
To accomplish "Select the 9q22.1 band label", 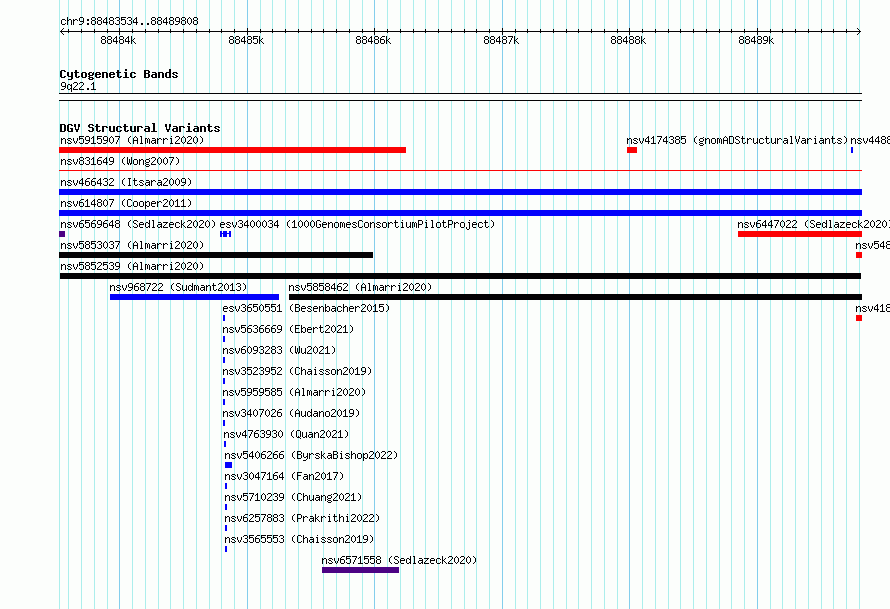I will [78, 86].
